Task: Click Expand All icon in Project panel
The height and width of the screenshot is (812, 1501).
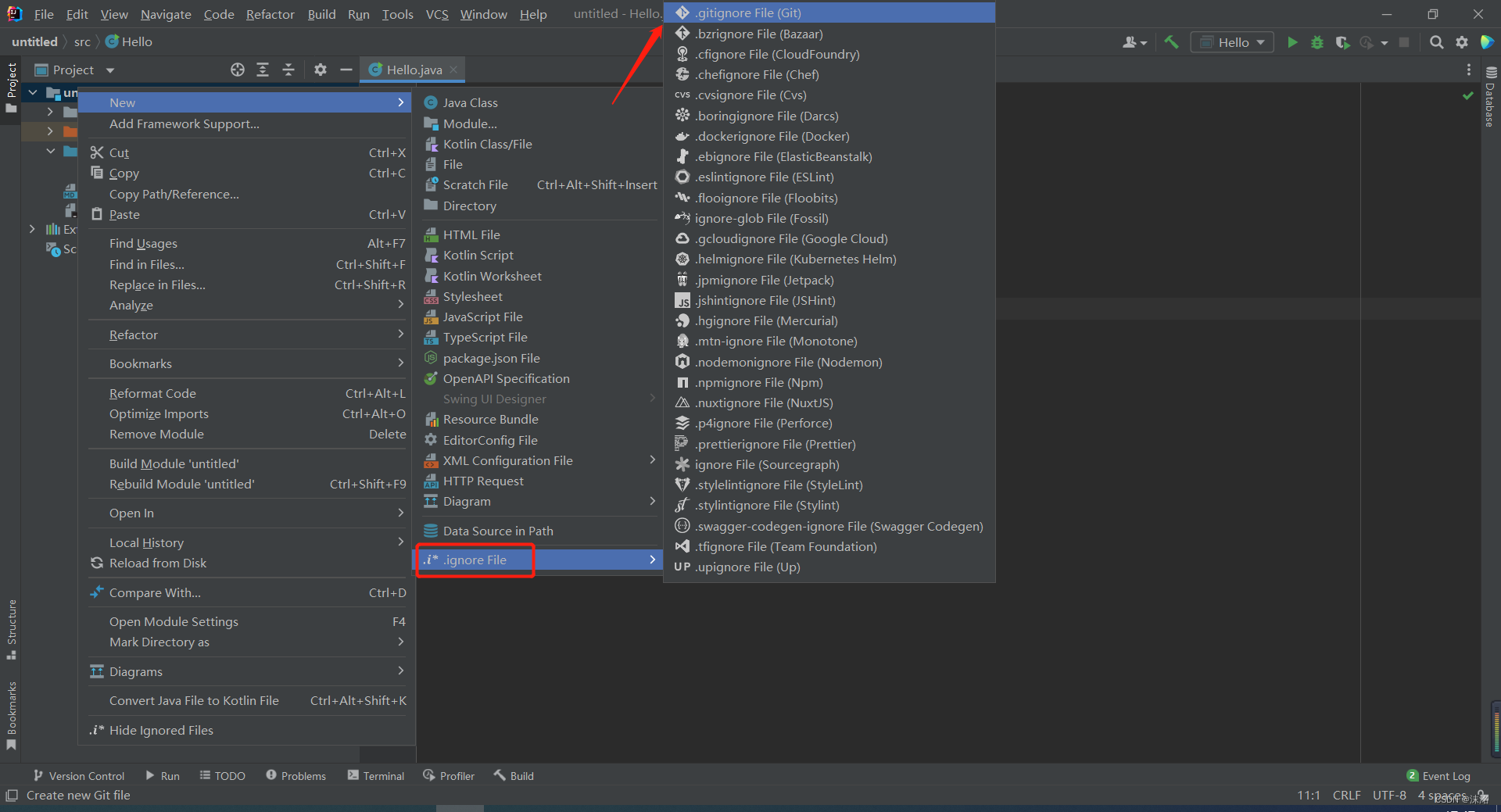Action: [263, 70]
